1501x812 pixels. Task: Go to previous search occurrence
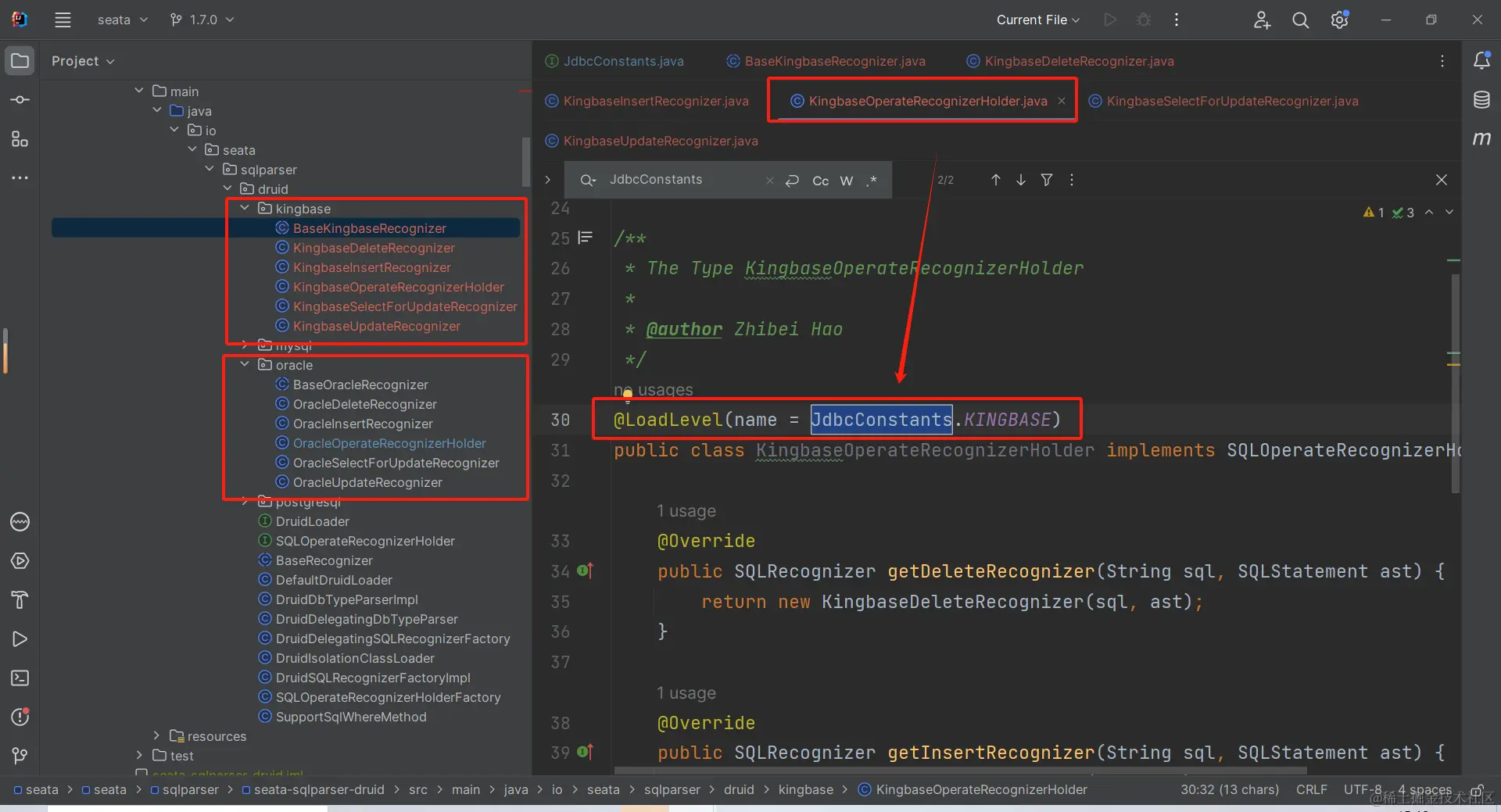[x=996, y=180]
